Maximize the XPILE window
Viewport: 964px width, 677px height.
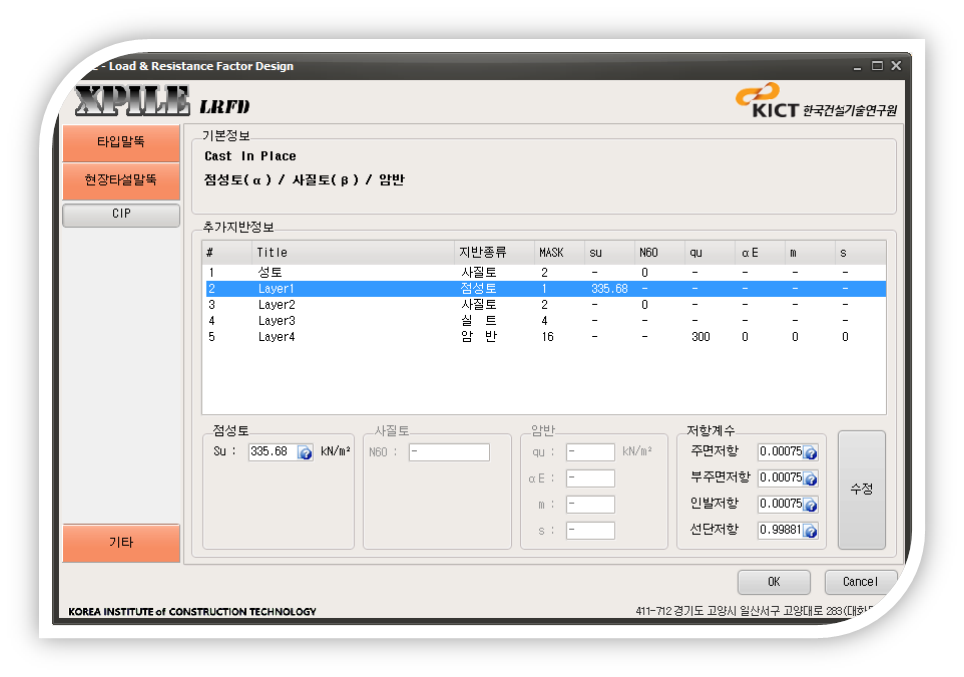[877, 65]
